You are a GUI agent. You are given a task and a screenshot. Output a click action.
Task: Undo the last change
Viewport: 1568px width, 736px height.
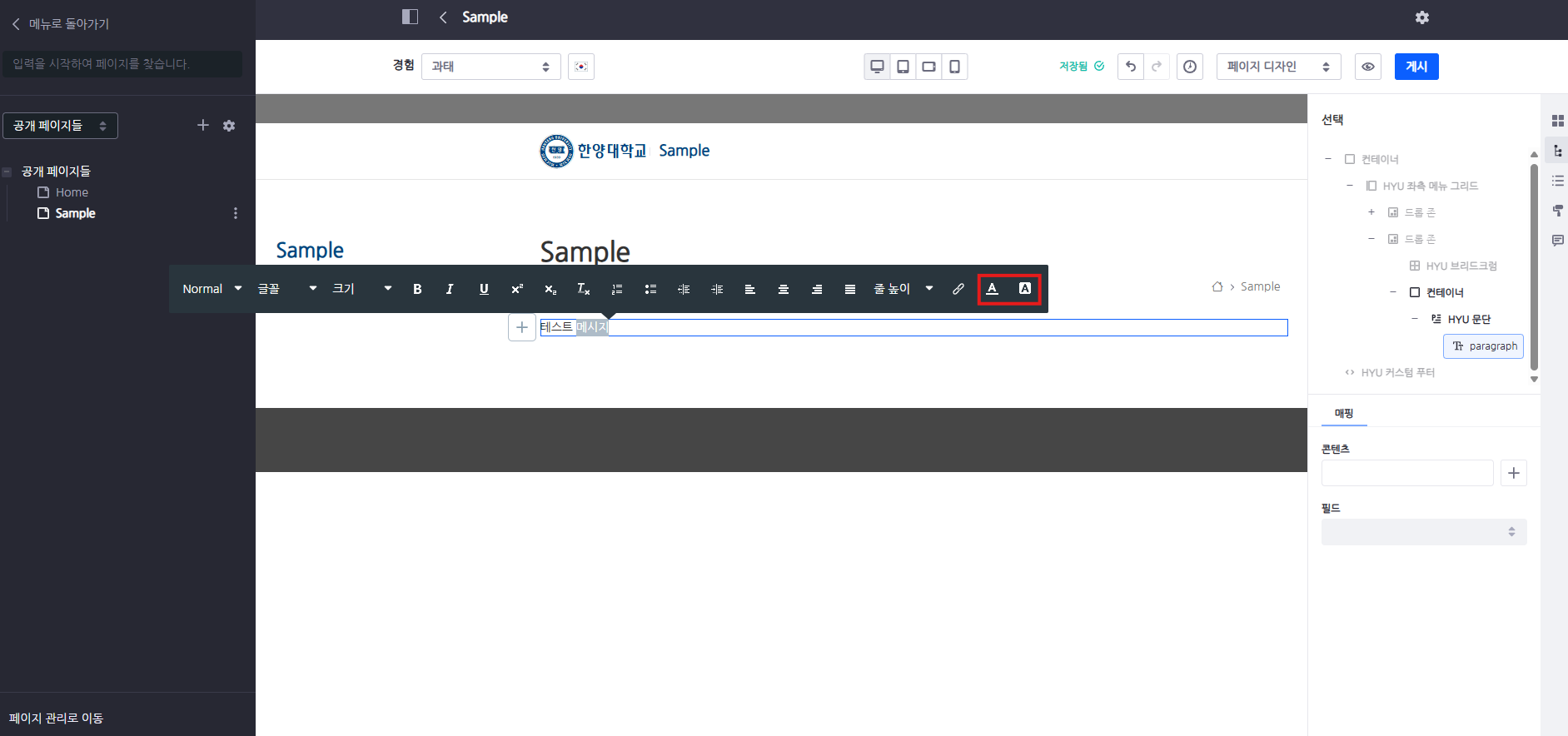pos(1131,67)
